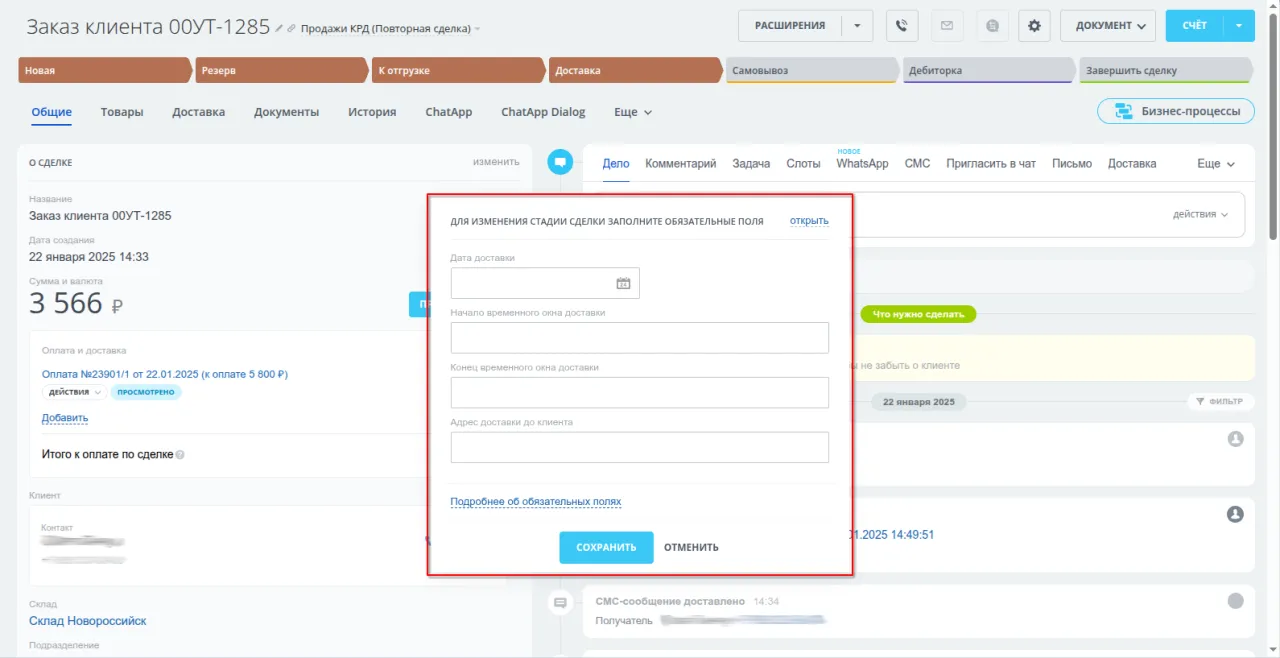
Task: Switch to the Общие tab
Action: coord(51,112)
